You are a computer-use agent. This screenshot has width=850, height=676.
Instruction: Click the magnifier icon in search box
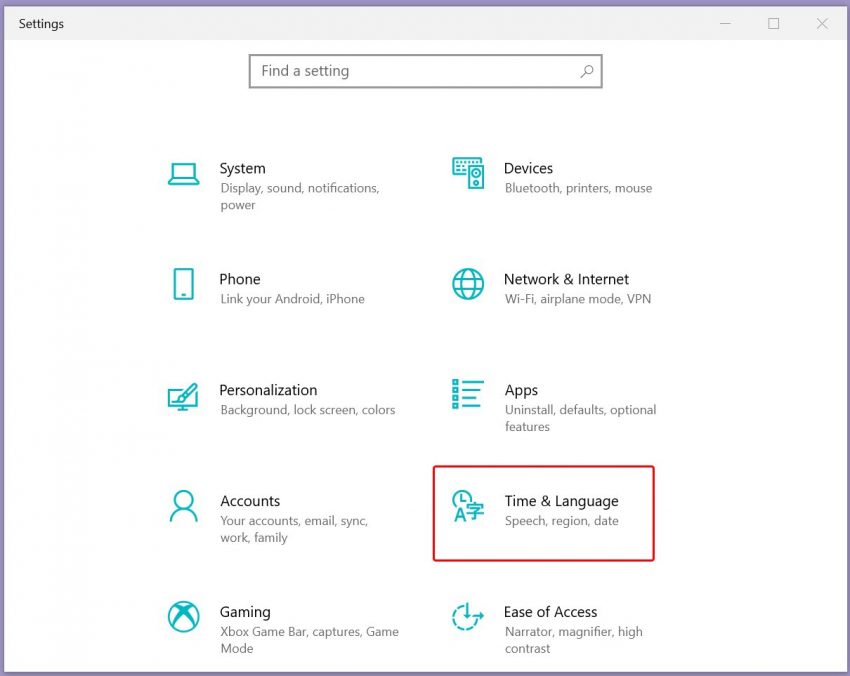[587, 71]
